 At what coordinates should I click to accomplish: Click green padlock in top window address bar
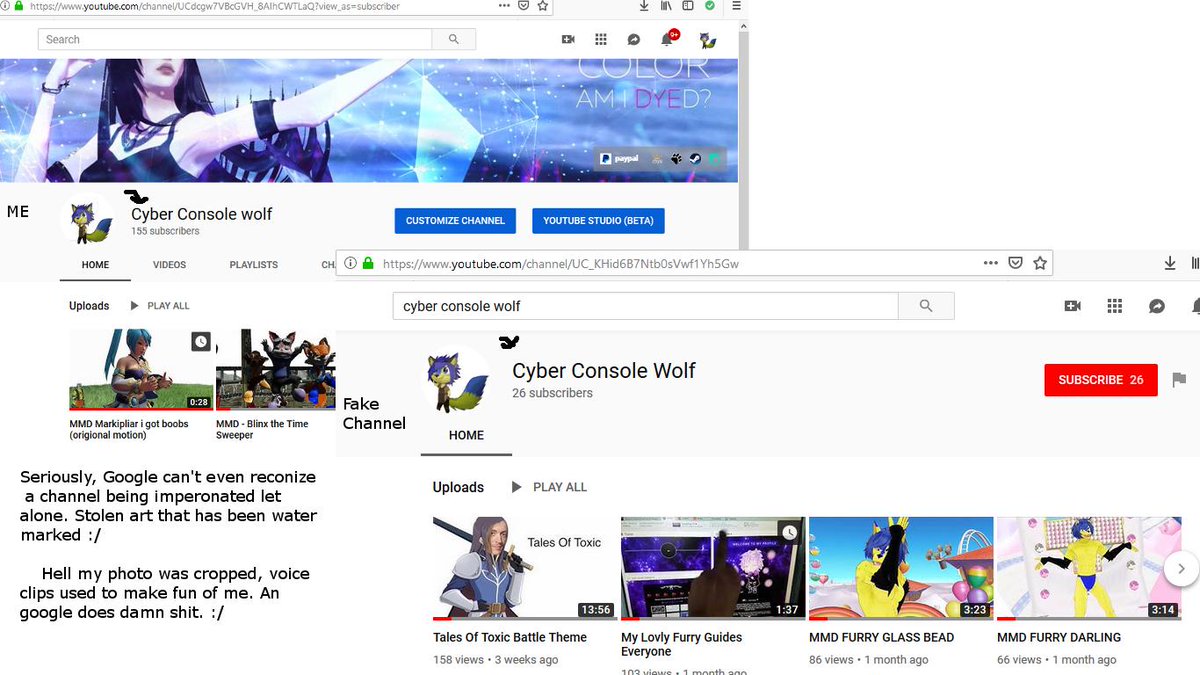pyautogui.click(x=19, y=5)
